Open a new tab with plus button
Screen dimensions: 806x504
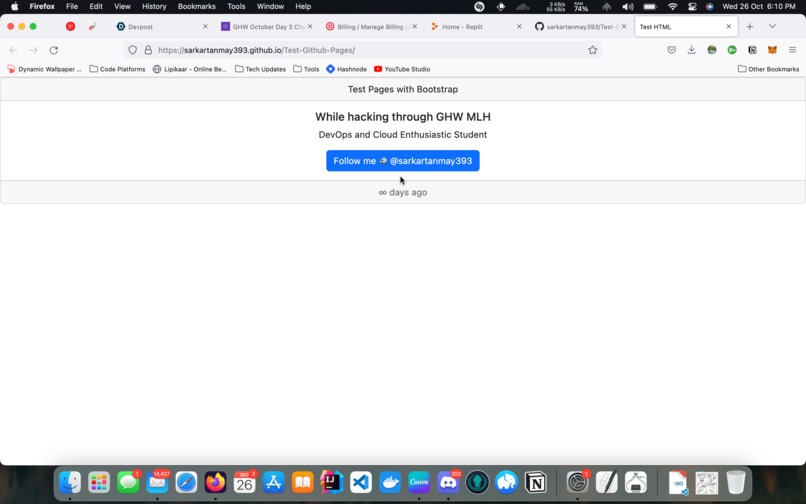click(x=749, y=26)
